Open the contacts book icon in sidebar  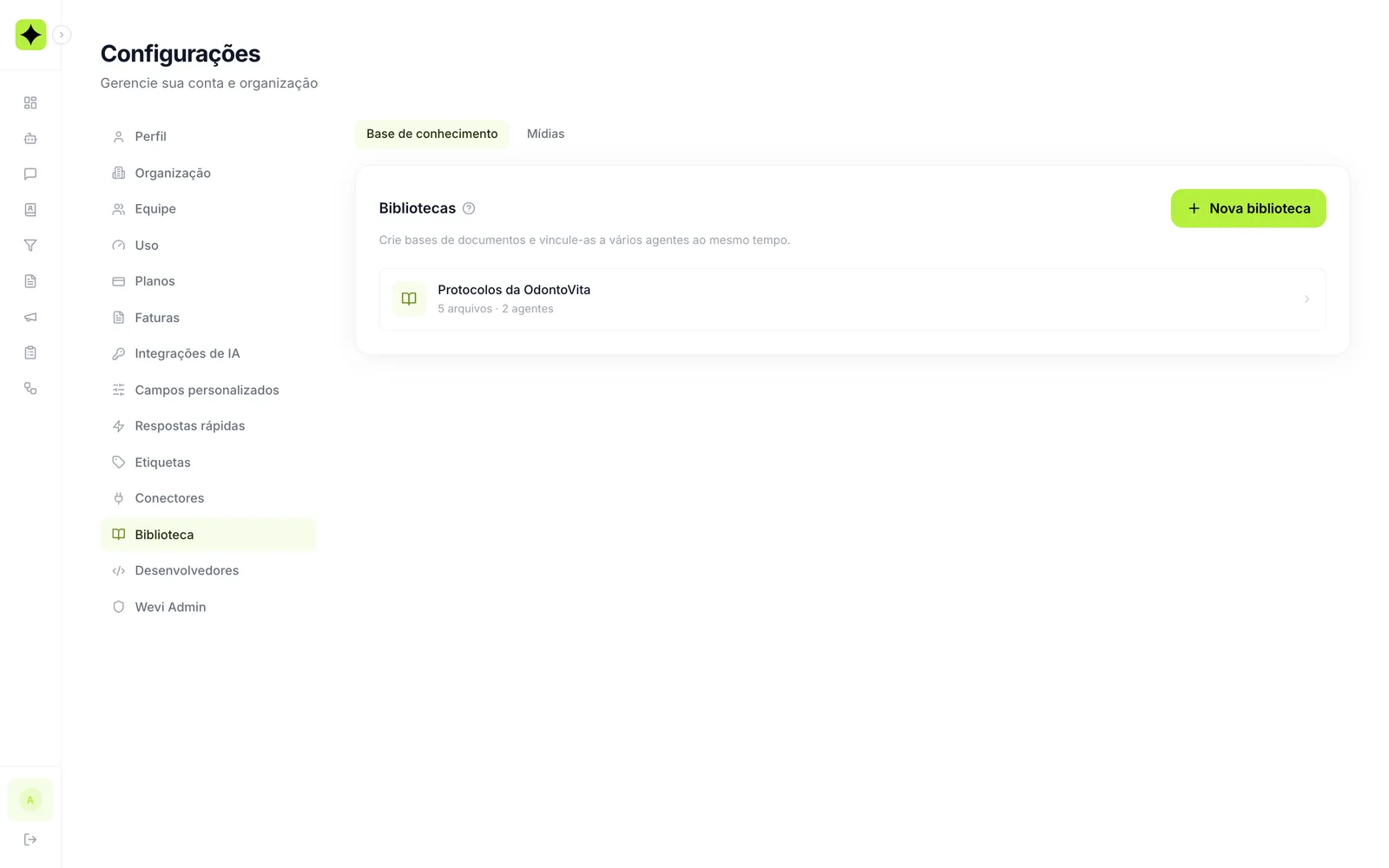tap(30, 209)
